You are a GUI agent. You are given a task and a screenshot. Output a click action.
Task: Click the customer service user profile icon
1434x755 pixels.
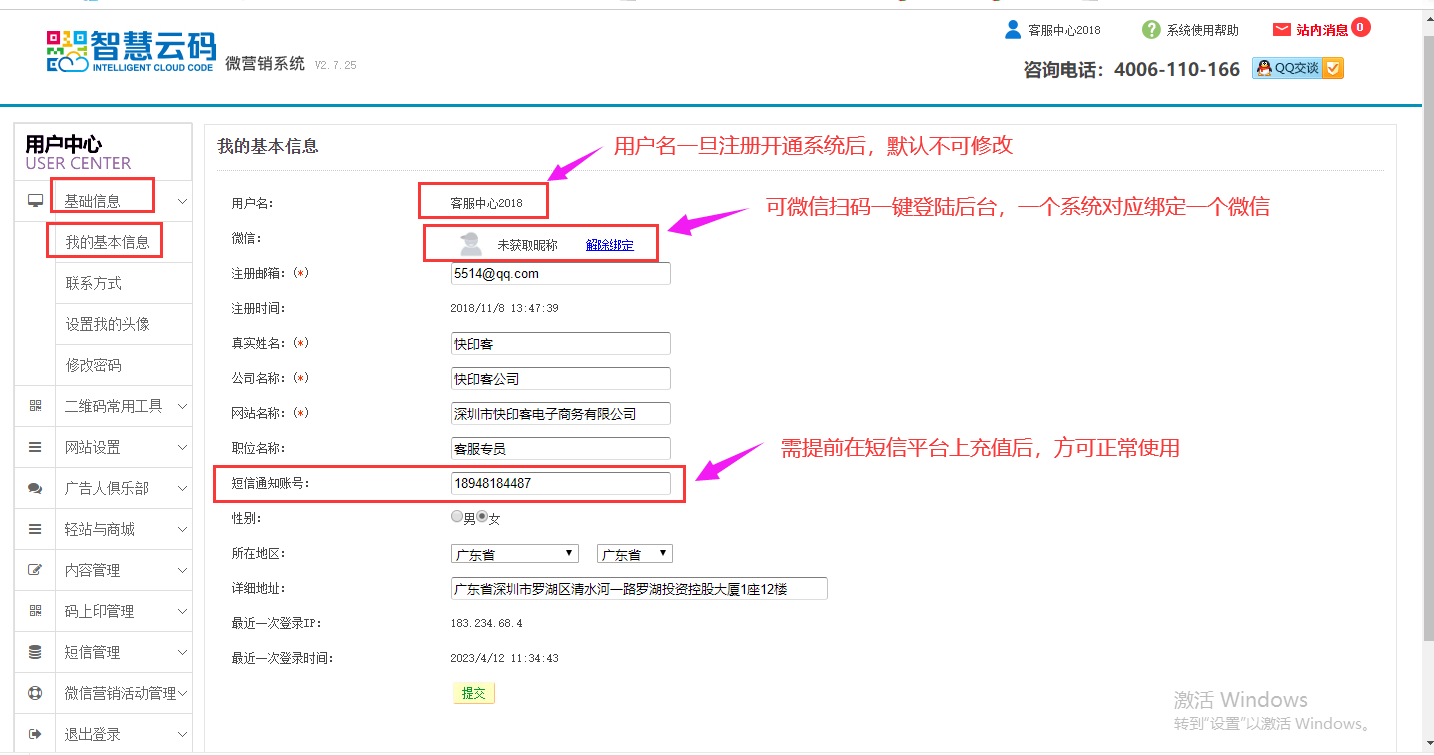(x=1013, y=29)
